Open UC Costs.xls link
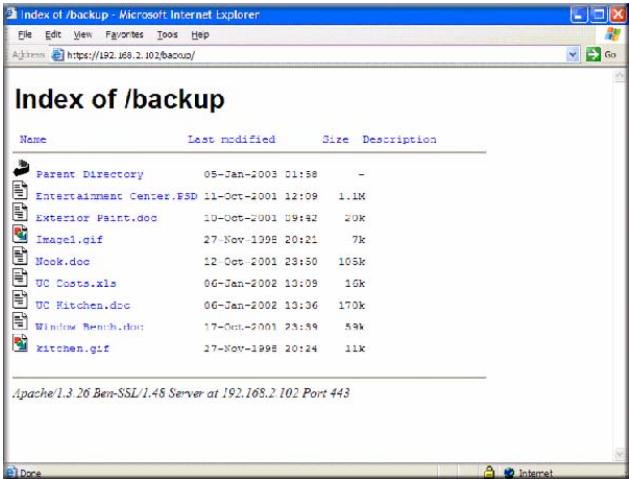629x479 pixels. click(x=76, y=283)
